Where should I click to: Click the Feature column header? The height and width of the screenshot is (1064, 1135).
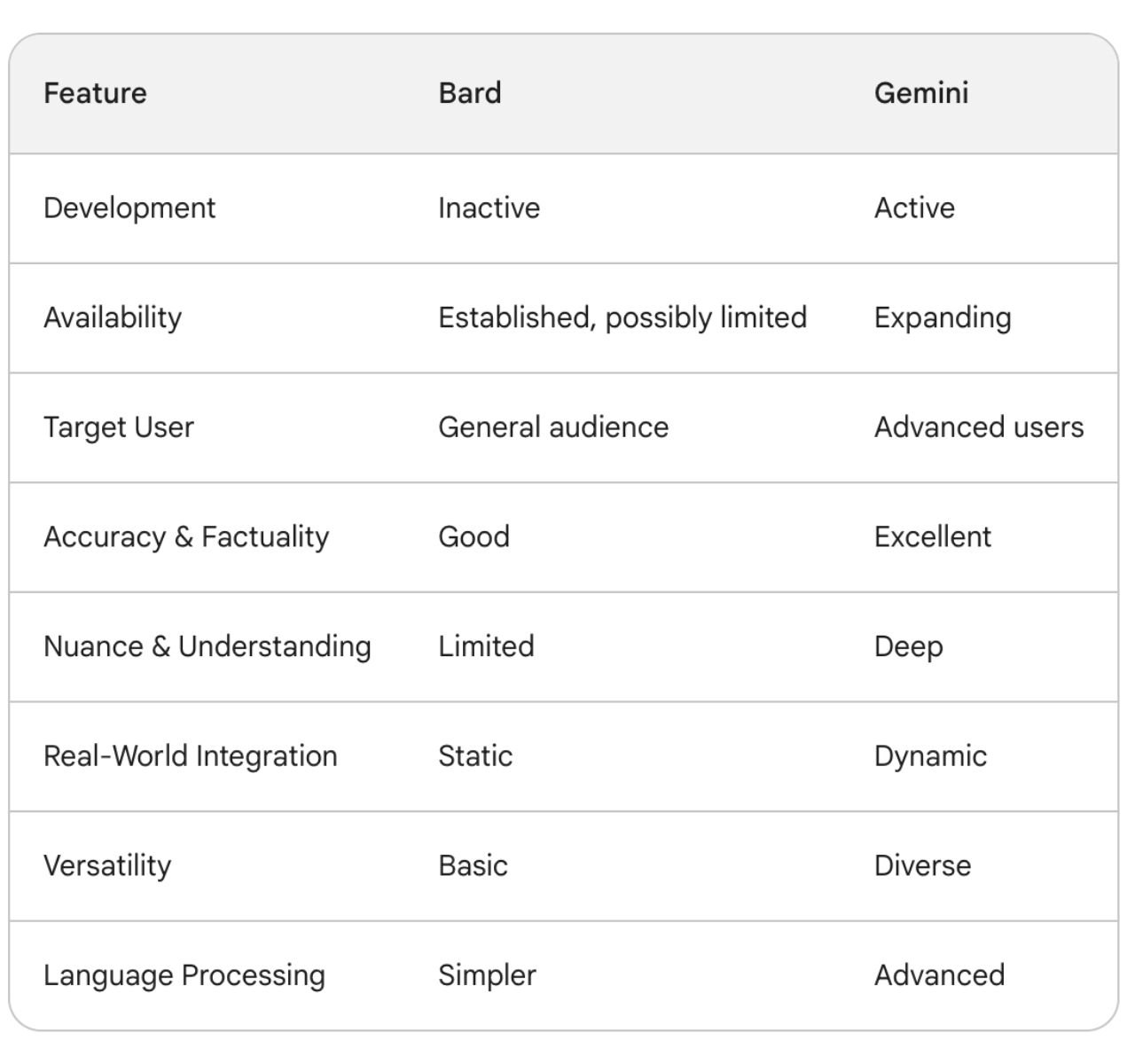coord(95,93)
